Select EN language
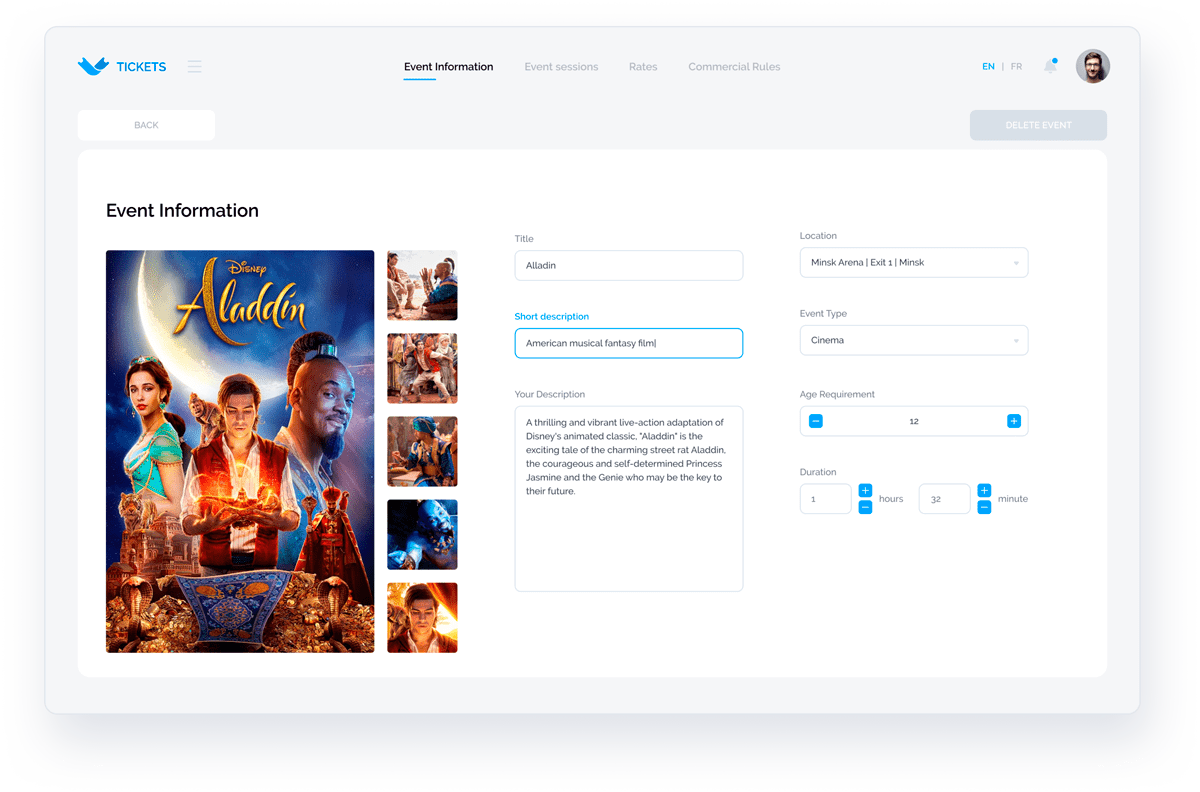This screenshot has height=792, width=1200. 988,67
